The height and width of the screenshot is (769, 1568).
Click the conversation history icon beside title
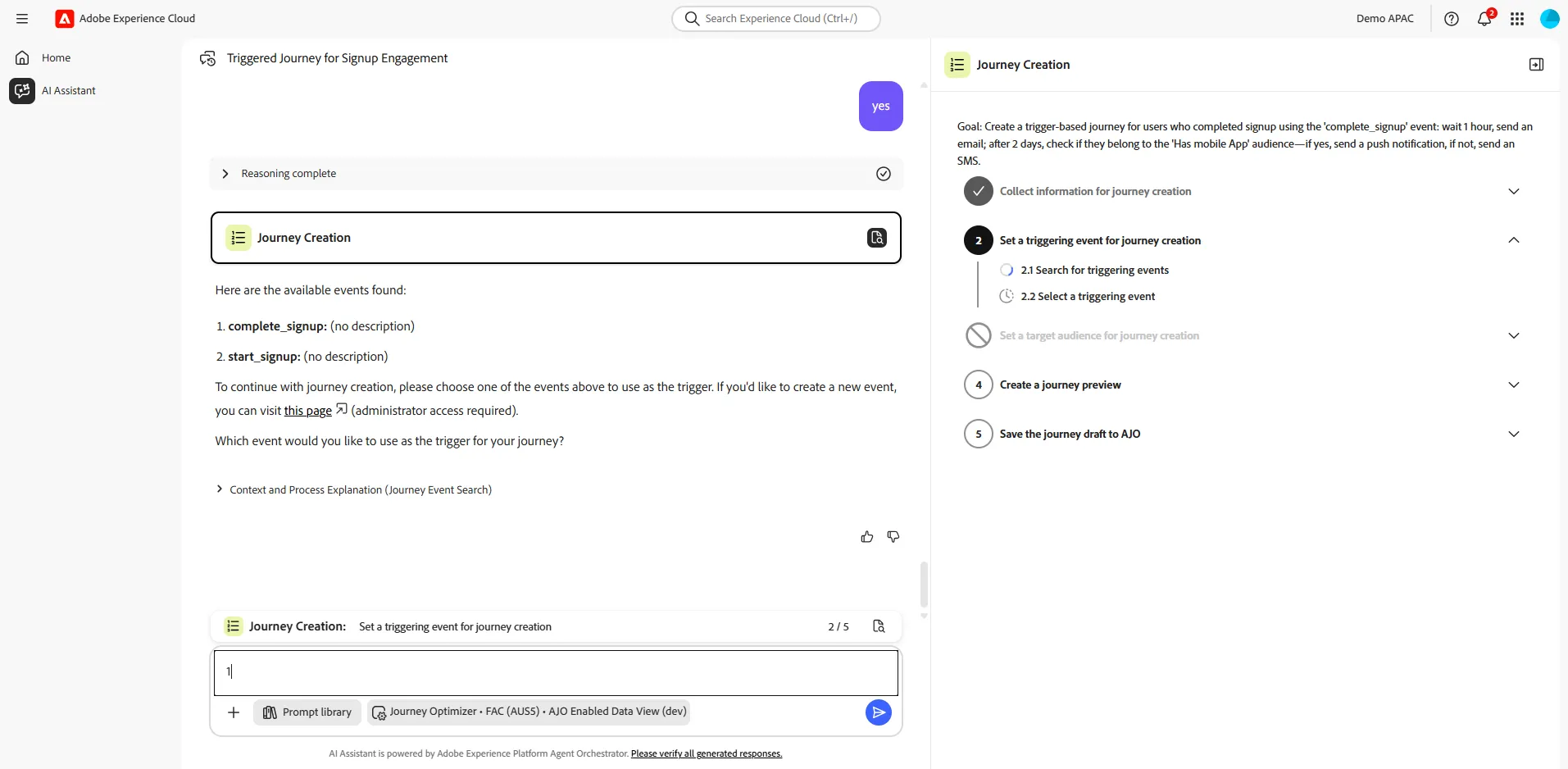click(x=208, y=58)
